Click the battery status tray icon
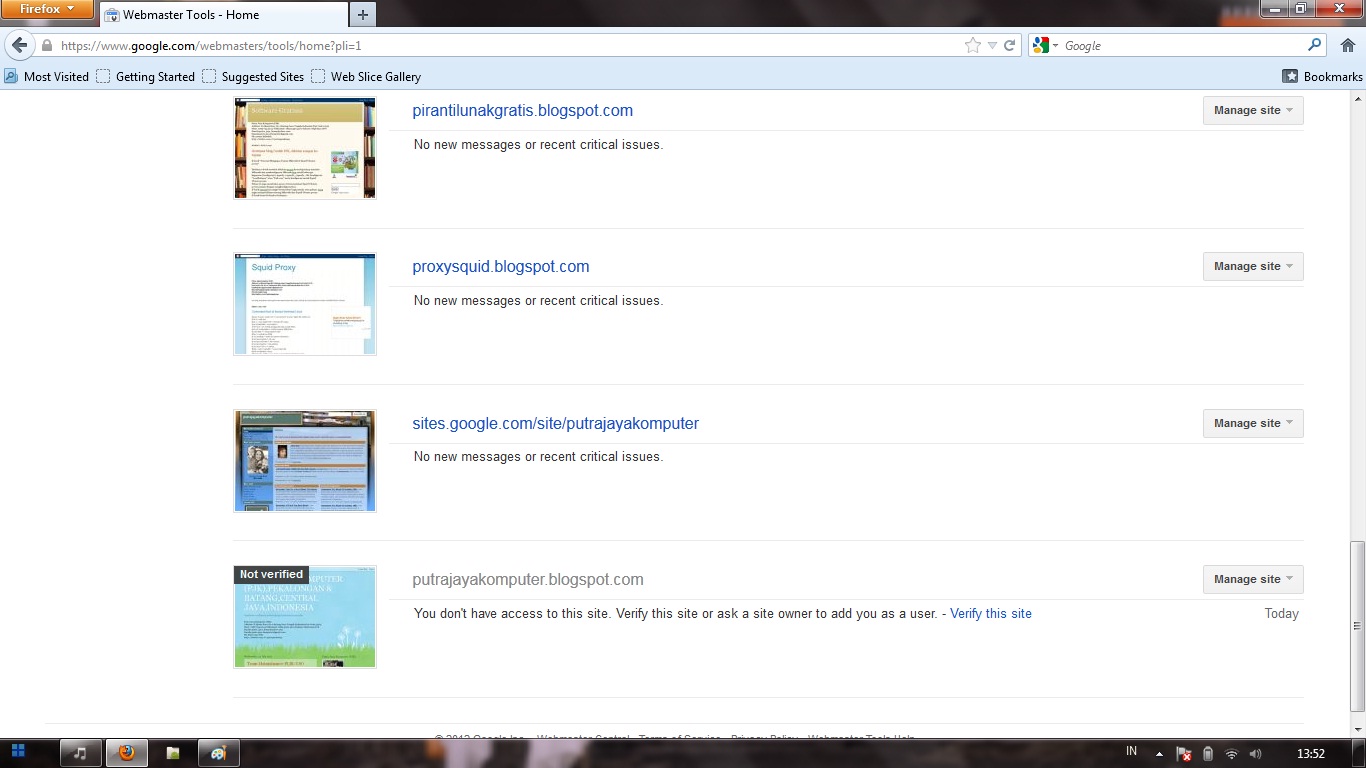 pyautogui.click(x=1207, y=754)
